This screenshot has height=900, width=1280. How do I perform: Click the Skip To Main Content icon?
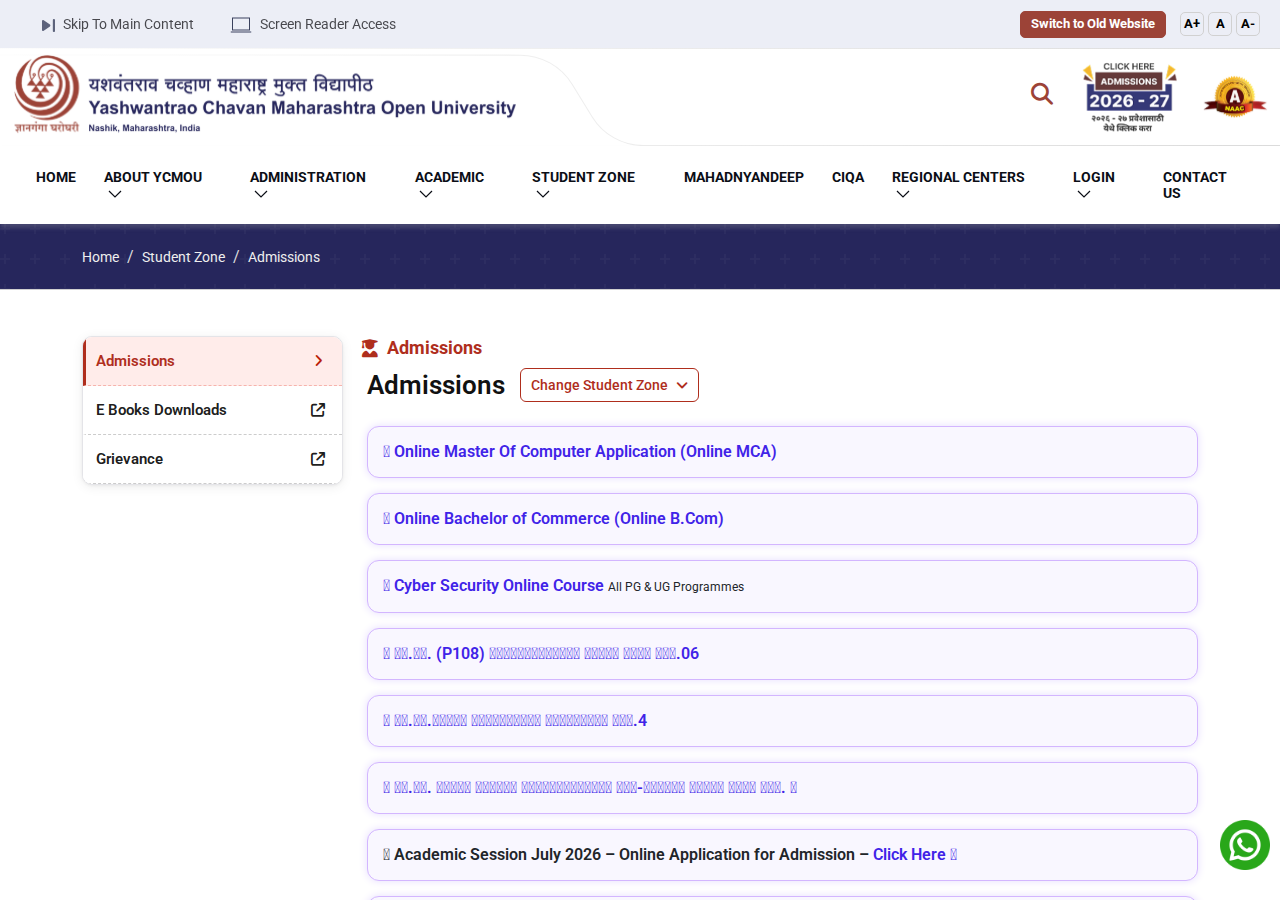[48, 25]
